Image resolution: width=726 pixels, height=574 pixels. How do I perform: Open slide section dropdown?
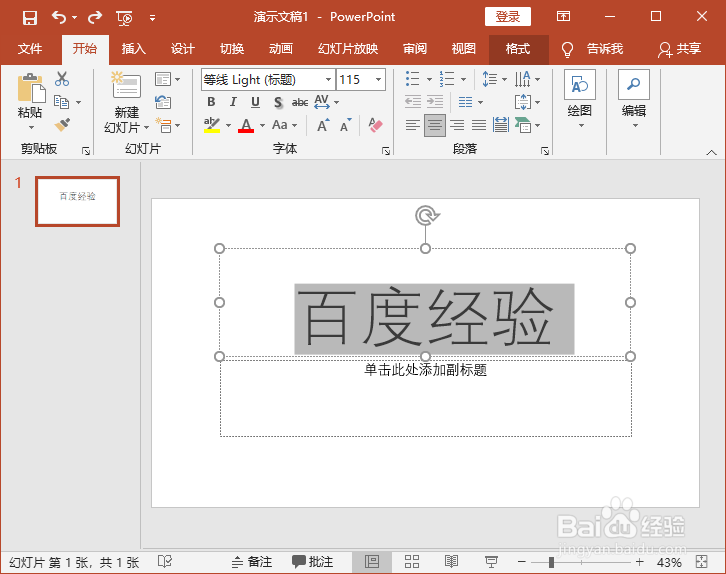pos(167,125)
